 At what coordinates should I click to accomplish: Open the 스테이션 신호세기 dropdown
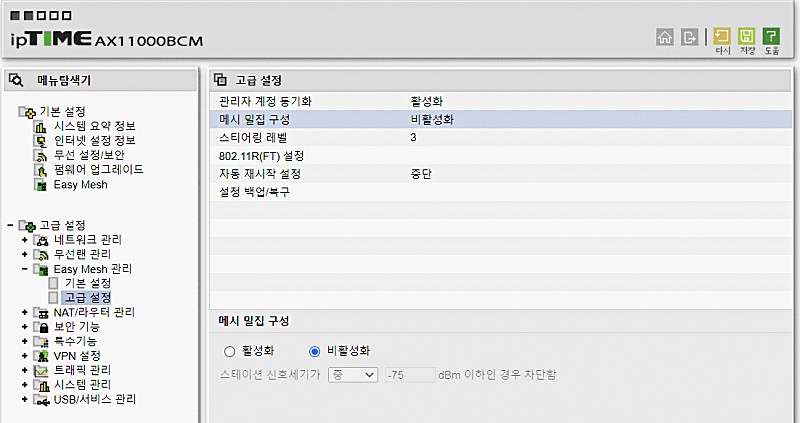[353, 374]
